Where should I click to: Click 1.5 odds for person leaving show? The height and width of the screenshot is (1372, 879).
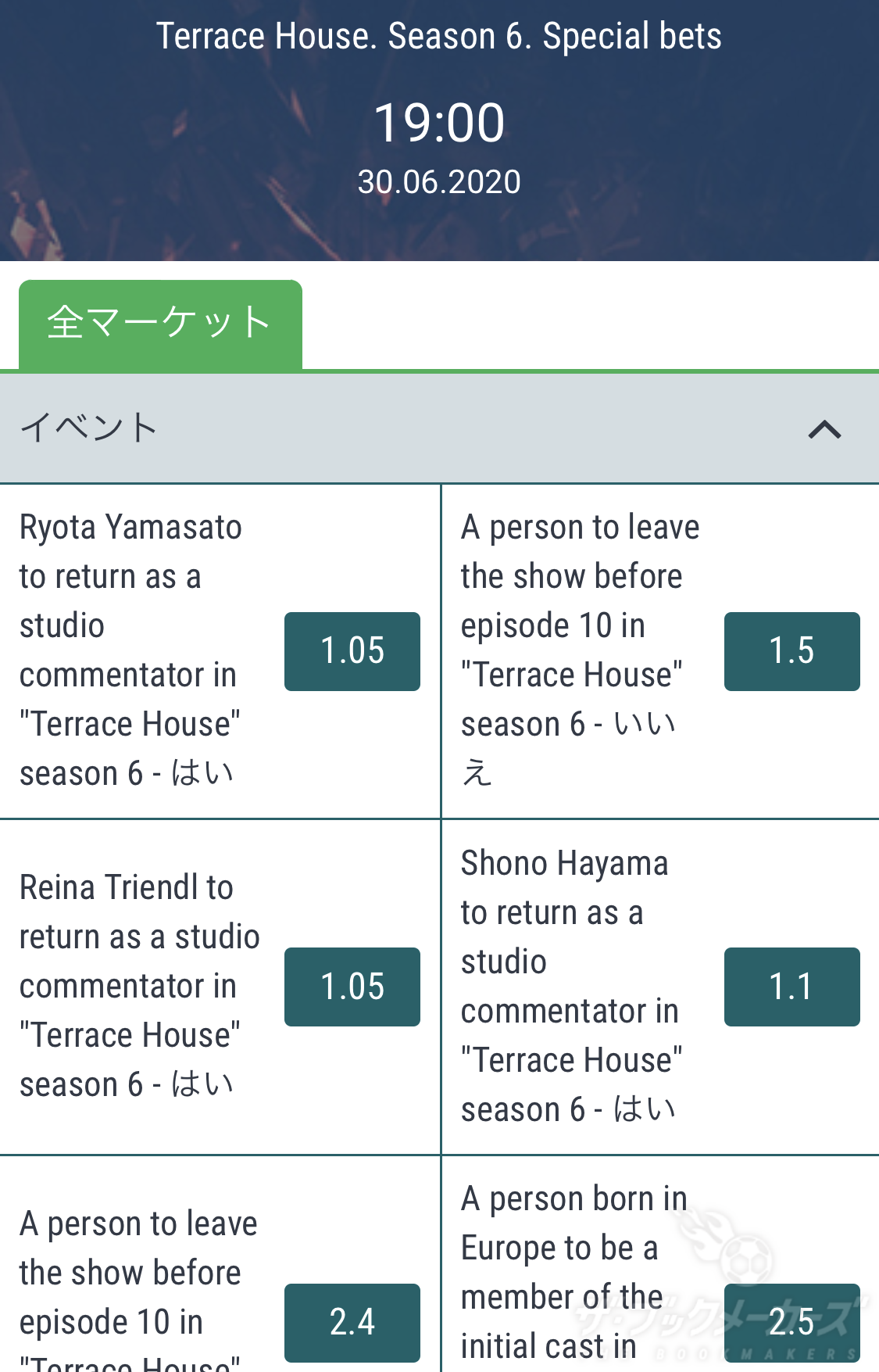point(791,651)
